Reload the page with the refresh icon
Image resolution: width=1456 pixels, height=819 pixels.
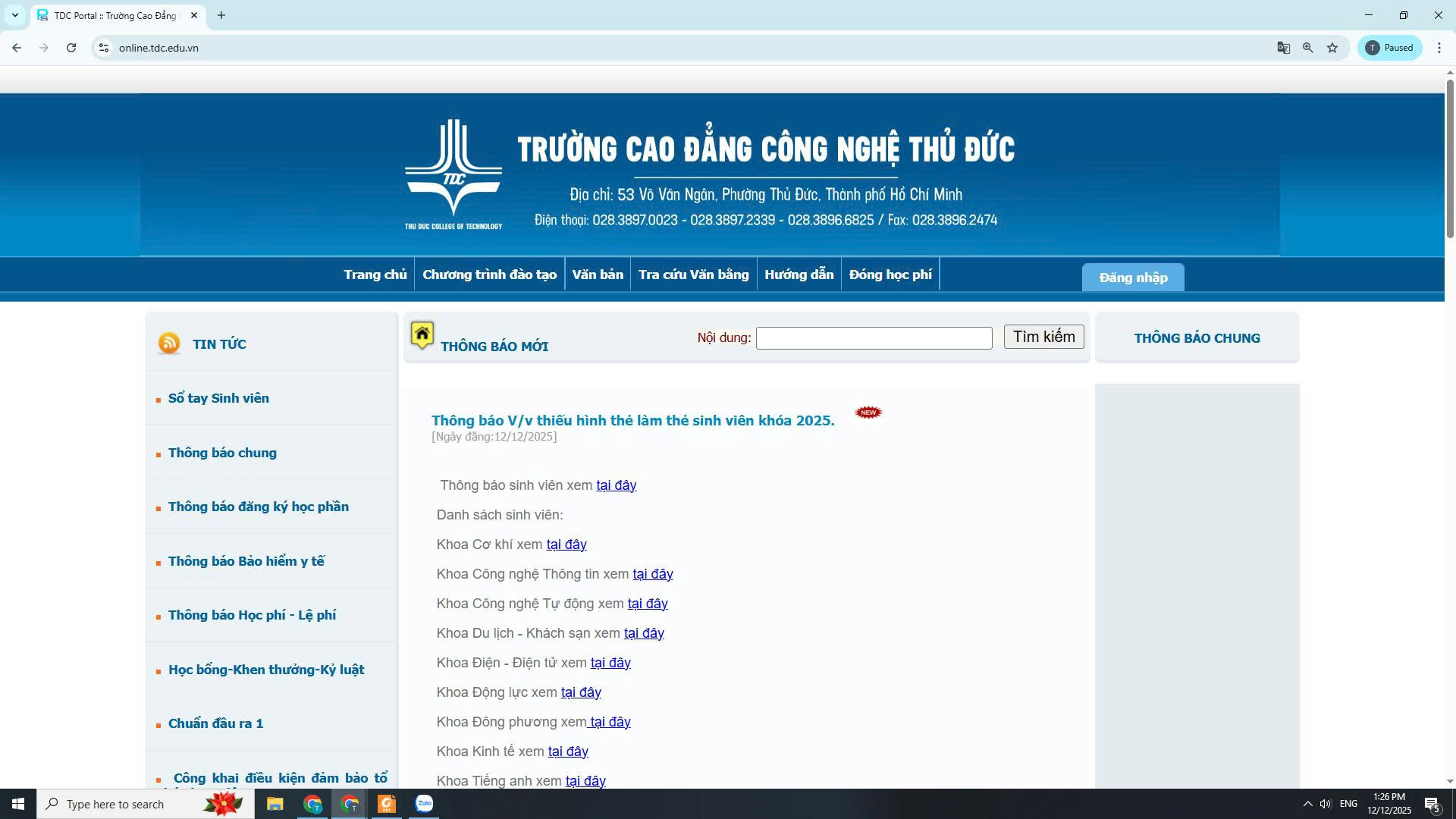point(71,48)
